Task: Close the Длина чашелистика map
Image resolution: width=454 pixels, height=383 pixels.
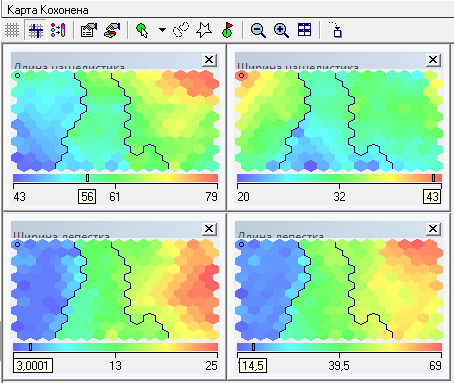Action: (209, 60)
